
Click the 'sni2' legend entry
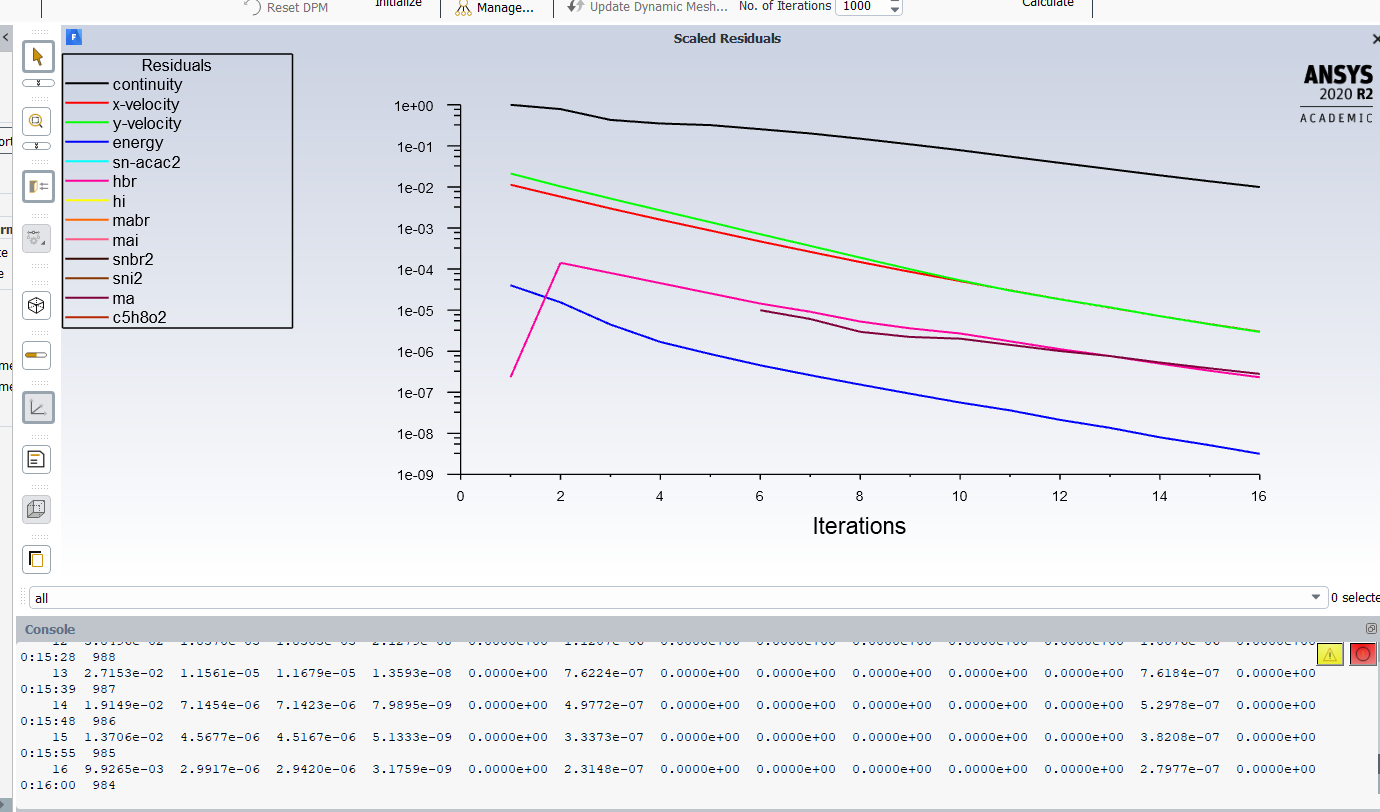point(127,279)
